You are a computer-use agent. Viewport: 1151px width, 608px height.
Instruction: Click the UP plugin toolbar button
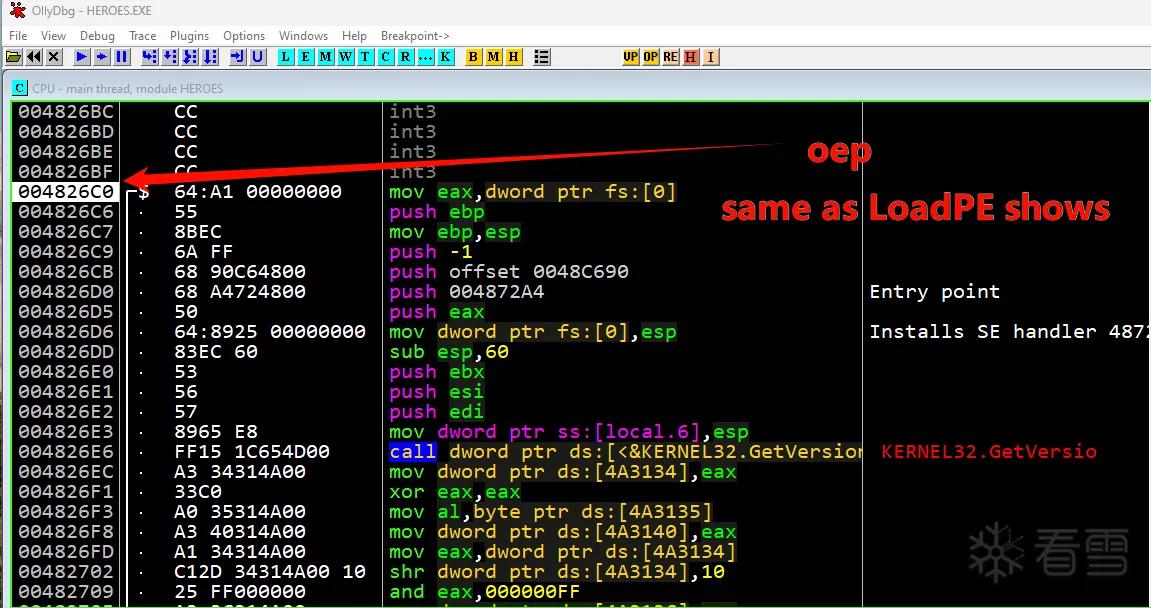631,57
